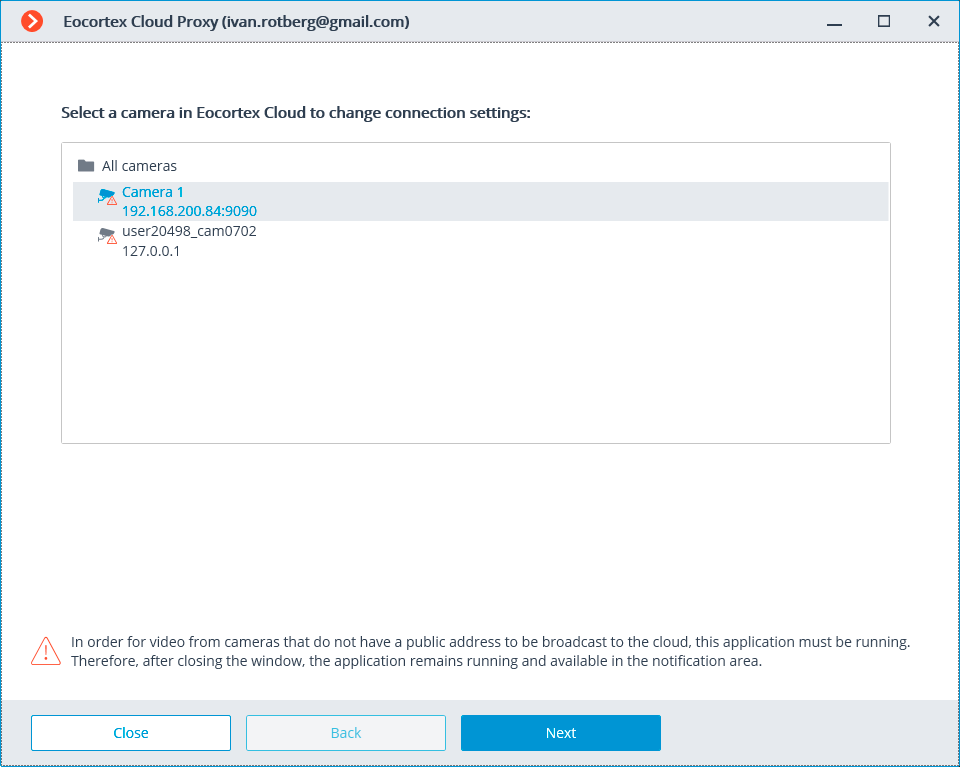The image size is (960, 767).
Task: Click the All cameras folder icon
Action: [87, 165]
